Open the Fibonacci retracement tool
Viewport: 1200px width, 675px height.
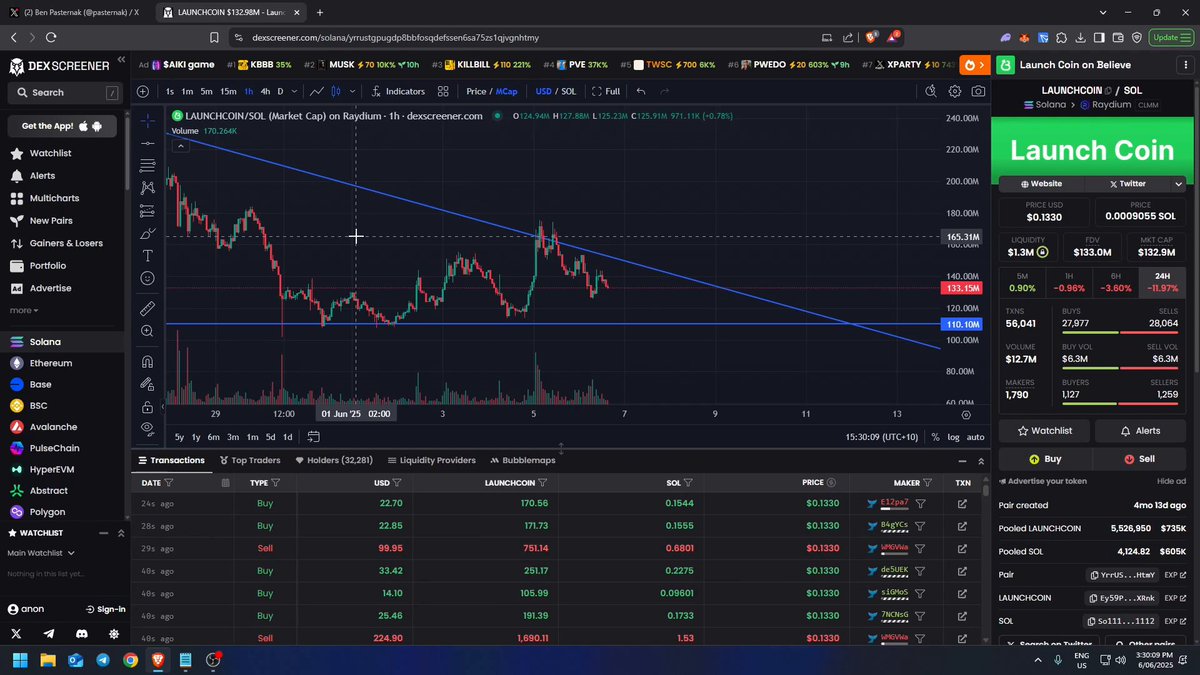(x=147, y=165)
